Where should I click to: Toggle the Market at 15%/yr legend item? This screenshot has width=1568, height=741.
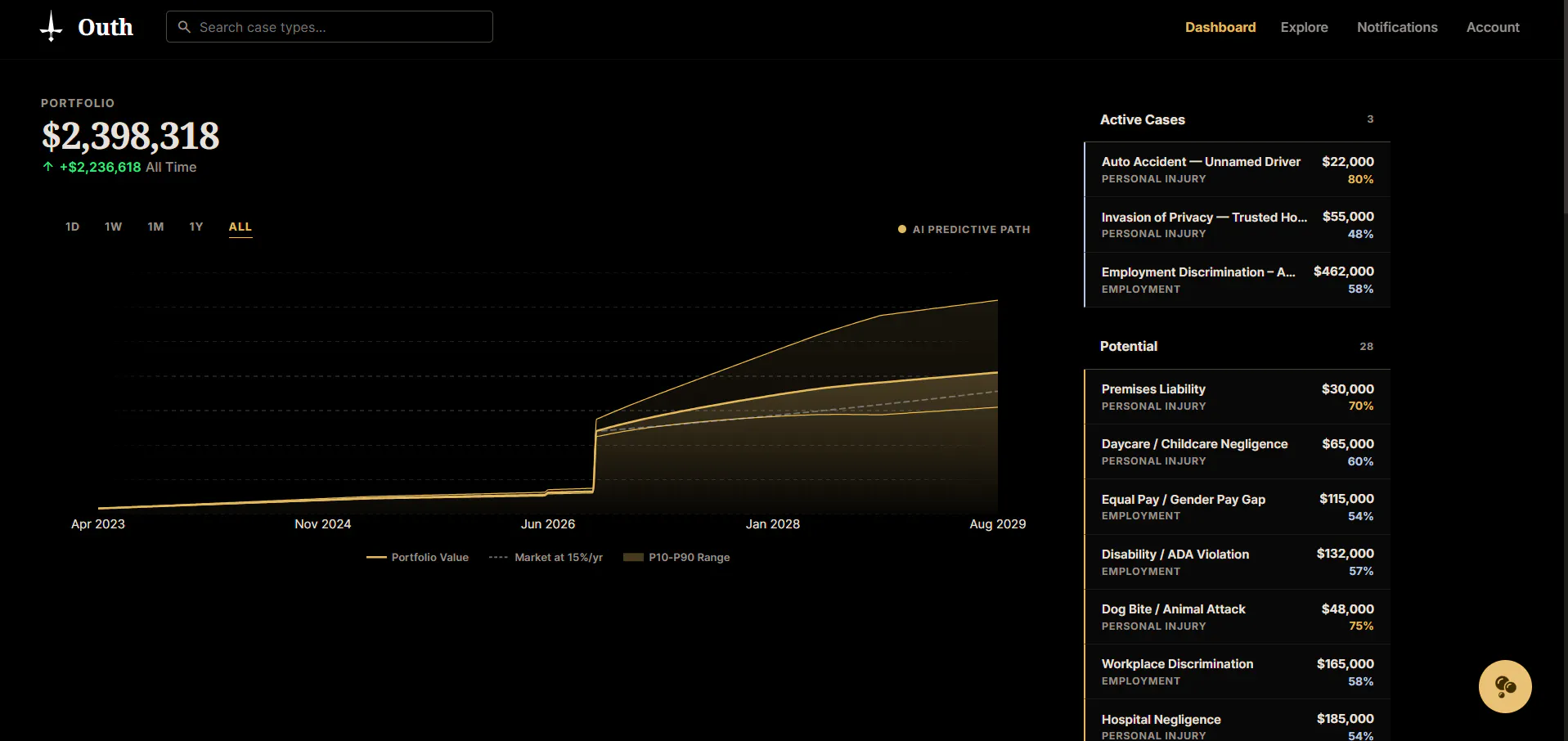tap(546, 558)
